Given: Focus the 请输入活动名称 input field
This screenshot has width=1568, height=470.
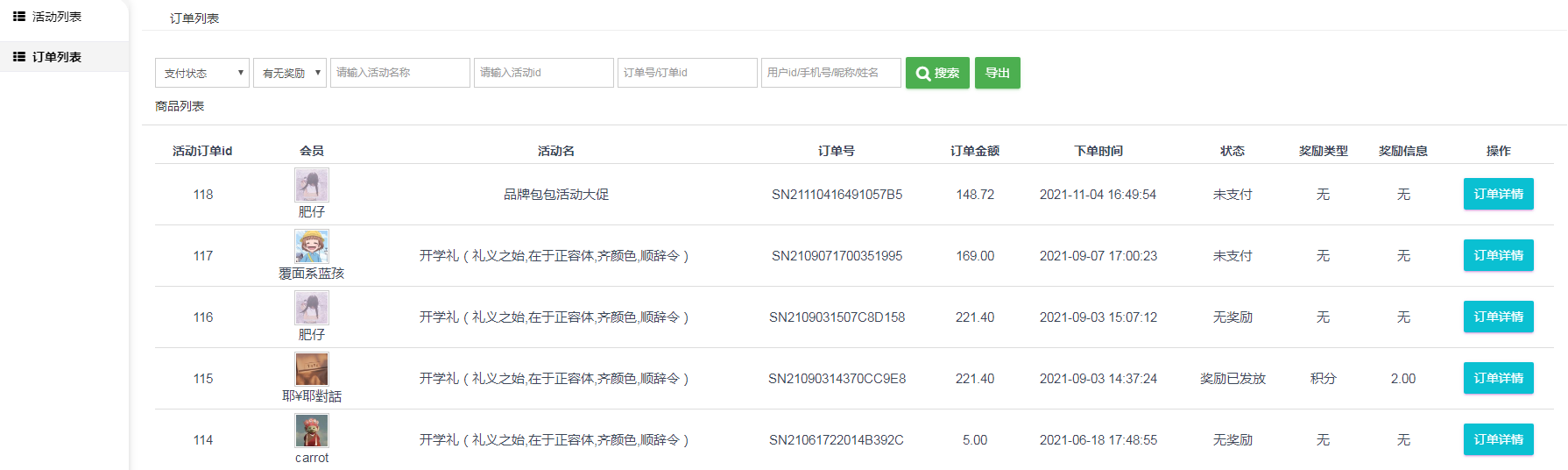Looking at the screenshot, I should pos(399,73).
